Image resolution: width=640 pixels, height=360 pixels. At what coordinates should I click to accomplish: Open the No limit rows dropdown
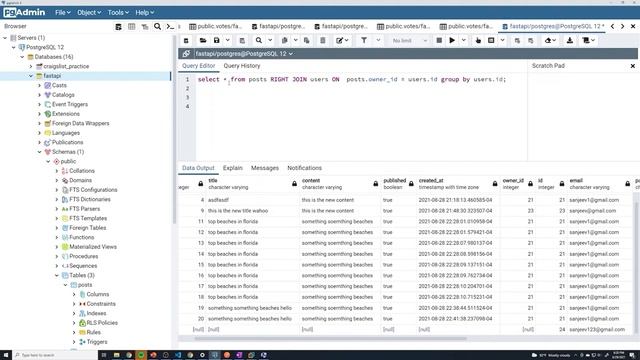409,40
